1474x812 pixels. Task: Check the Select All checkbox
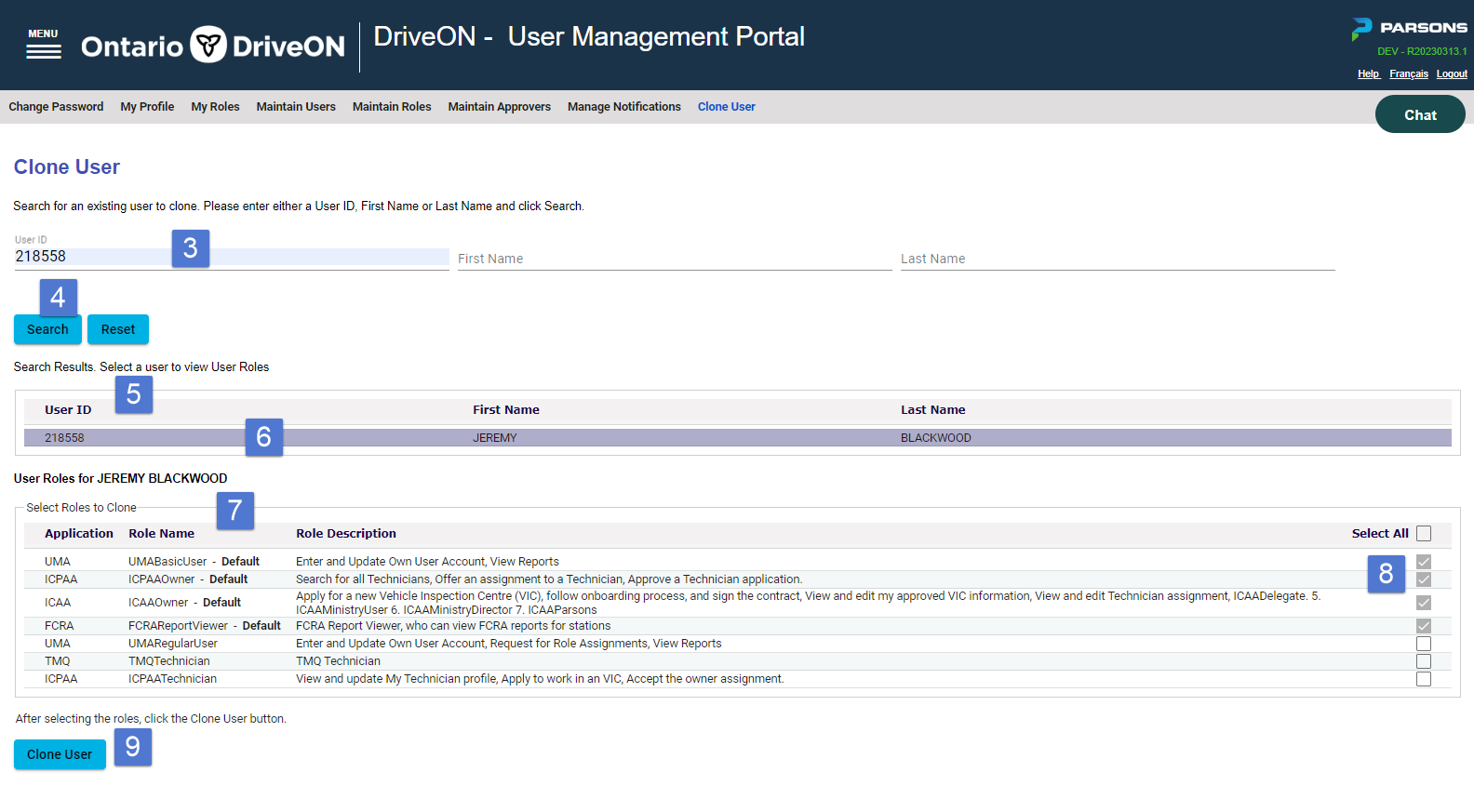tap(1423, 534)
